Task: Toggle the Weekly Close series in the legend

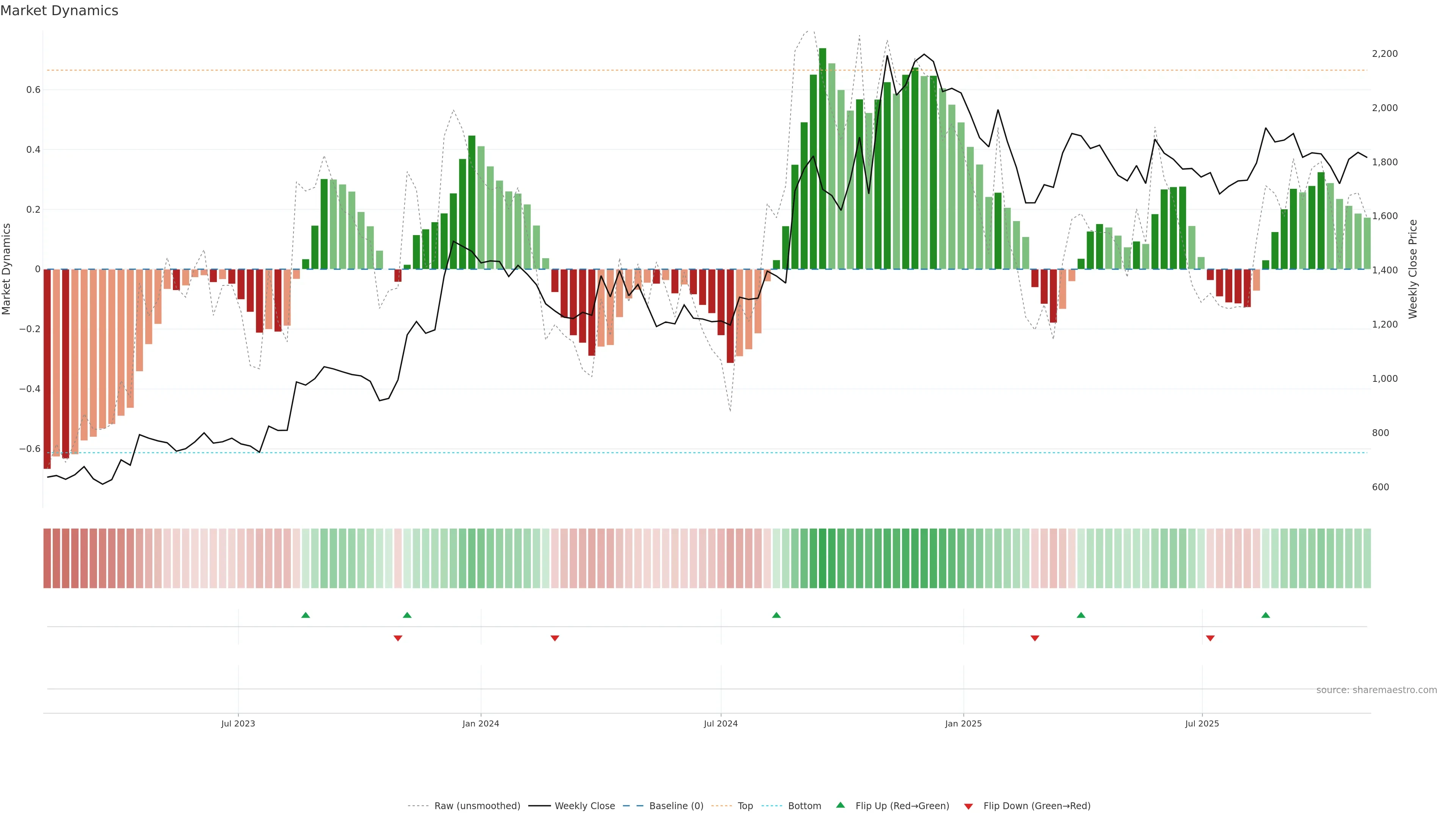Action: coord(584,806)
